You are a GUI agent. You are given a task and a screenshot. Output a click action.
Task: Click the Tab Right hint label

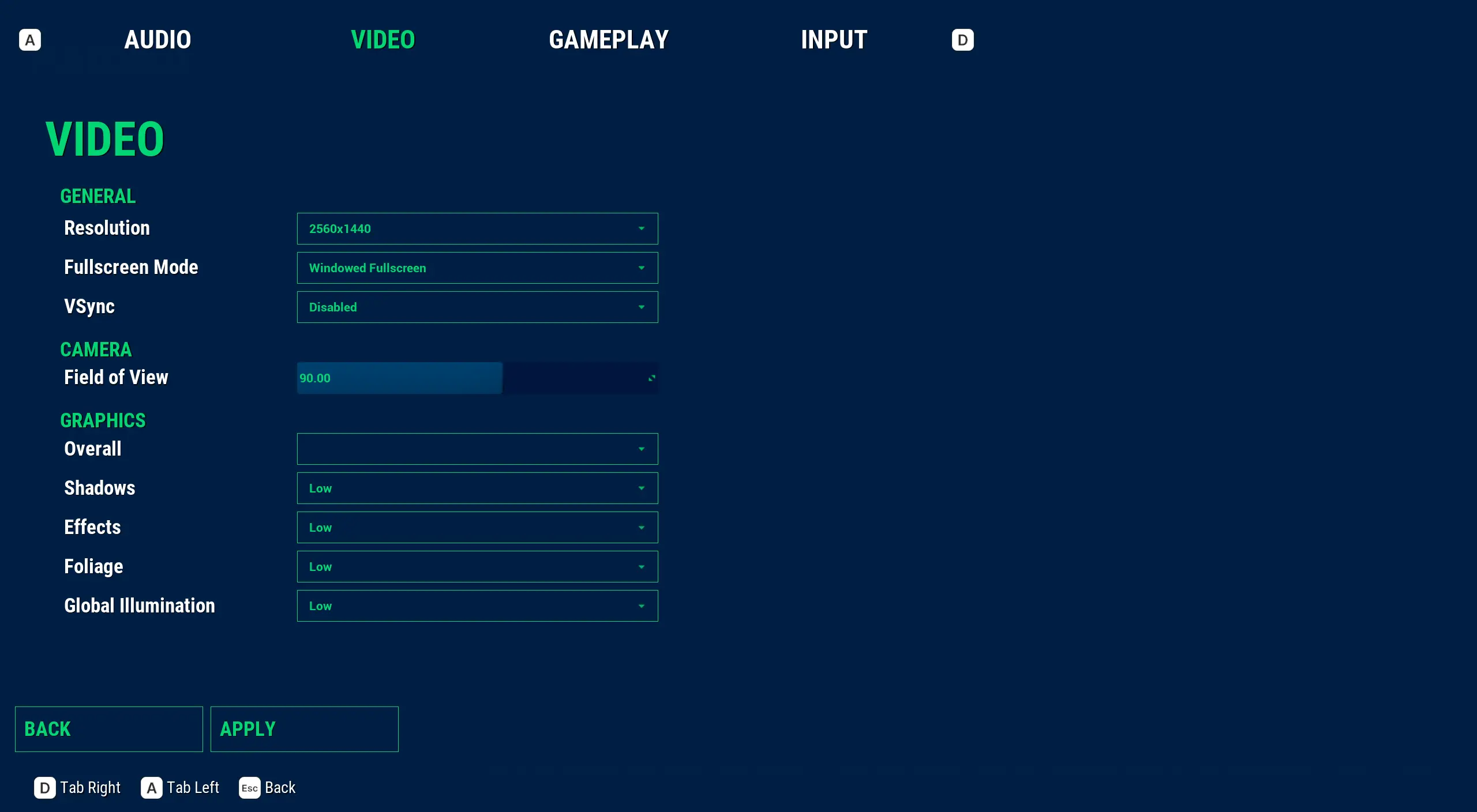[91, 788]
